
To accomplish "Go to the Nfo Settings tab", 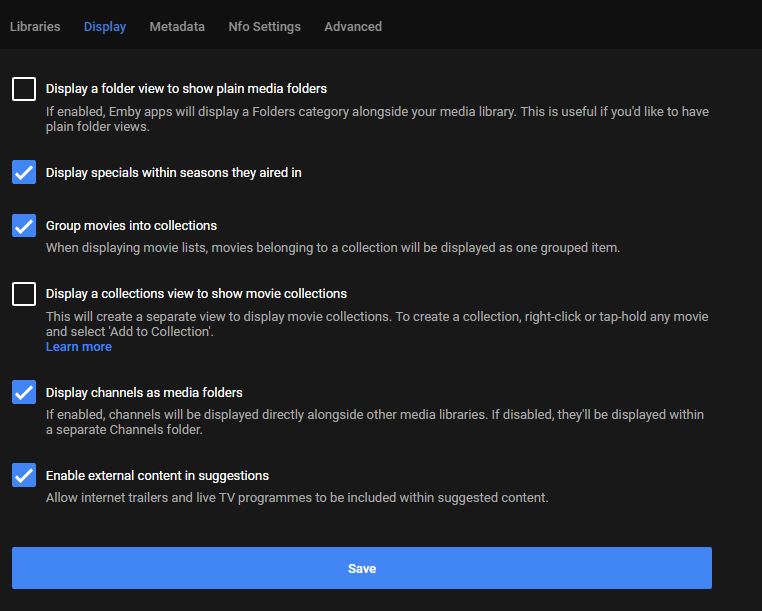I will pyautogui.click(x=264, y=27).
